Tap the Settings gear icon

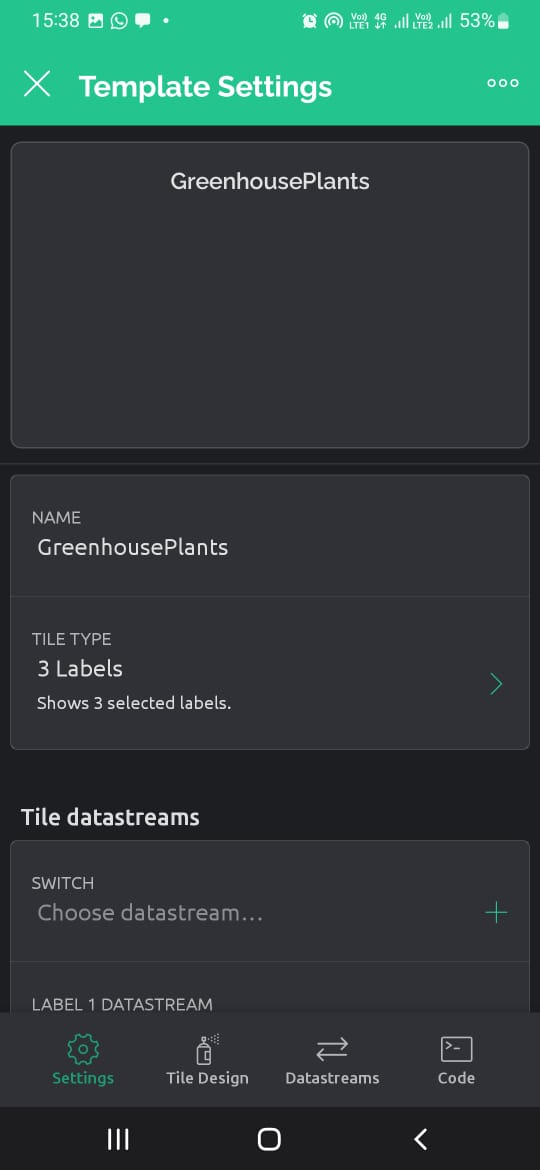click(83, 1050)
